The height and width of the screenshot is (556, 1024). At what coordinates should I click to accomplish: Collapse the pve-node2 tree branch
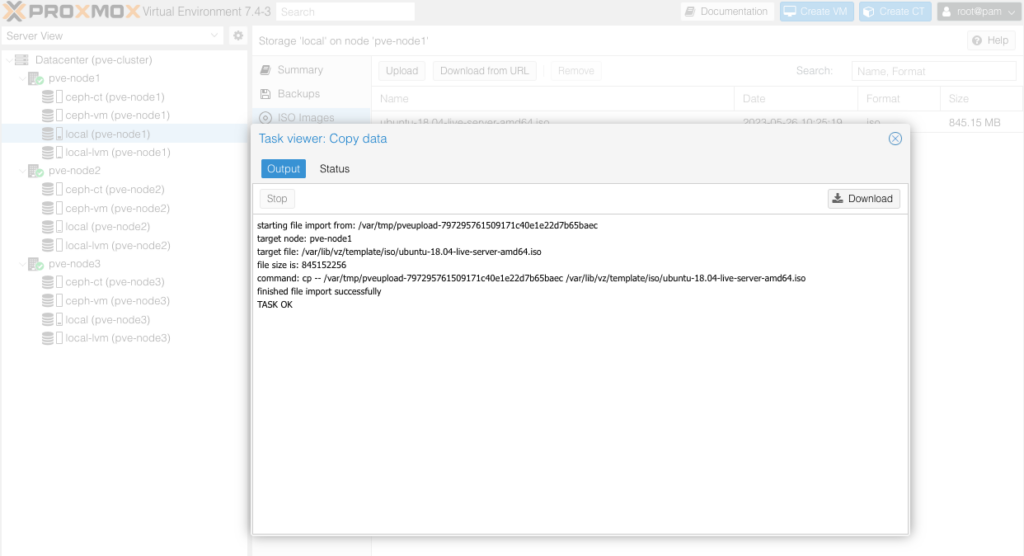click(x=22, y=171)
